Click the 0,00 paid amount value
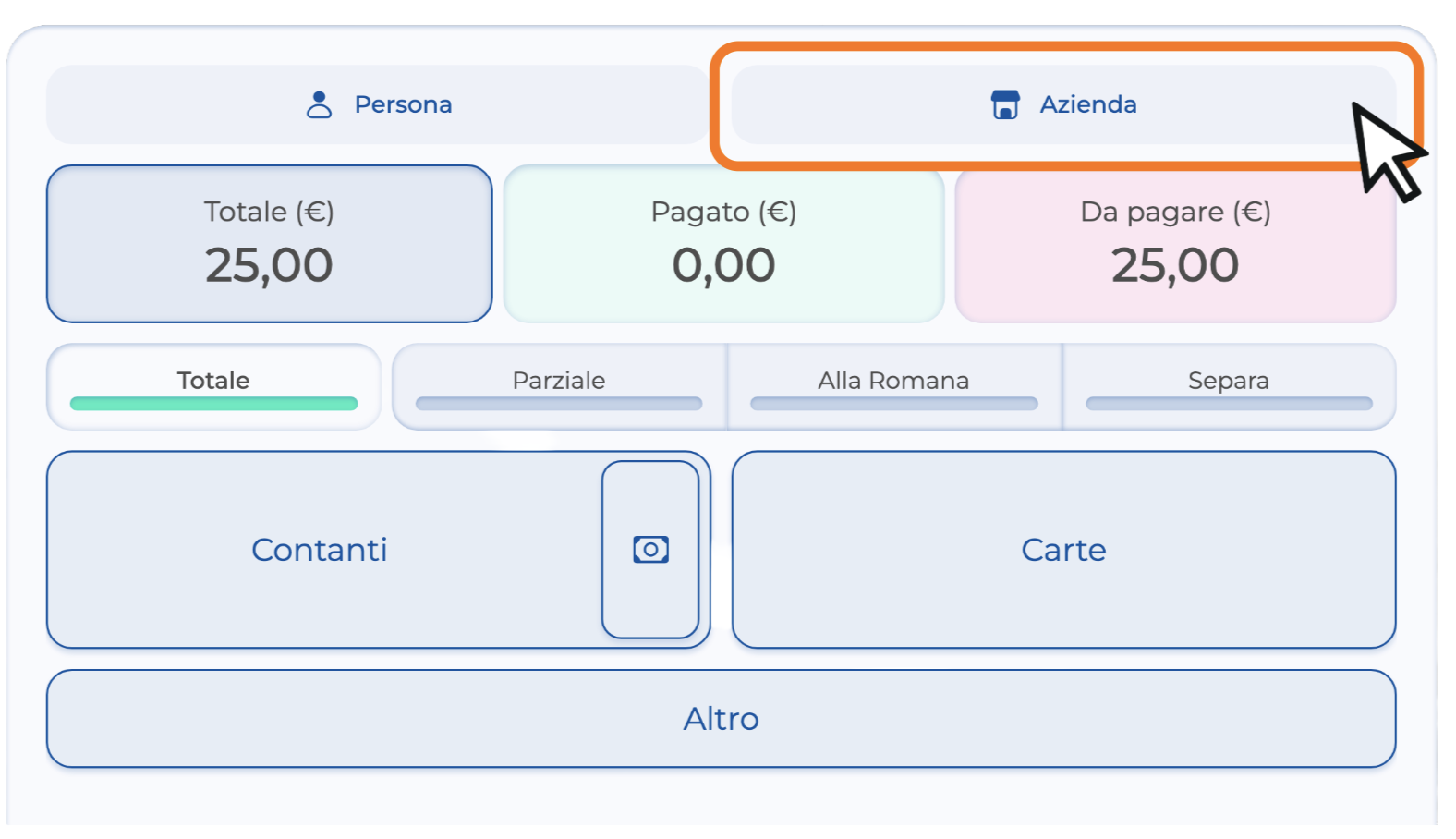This screenshot has width=1456, height=839. [723, 266]
